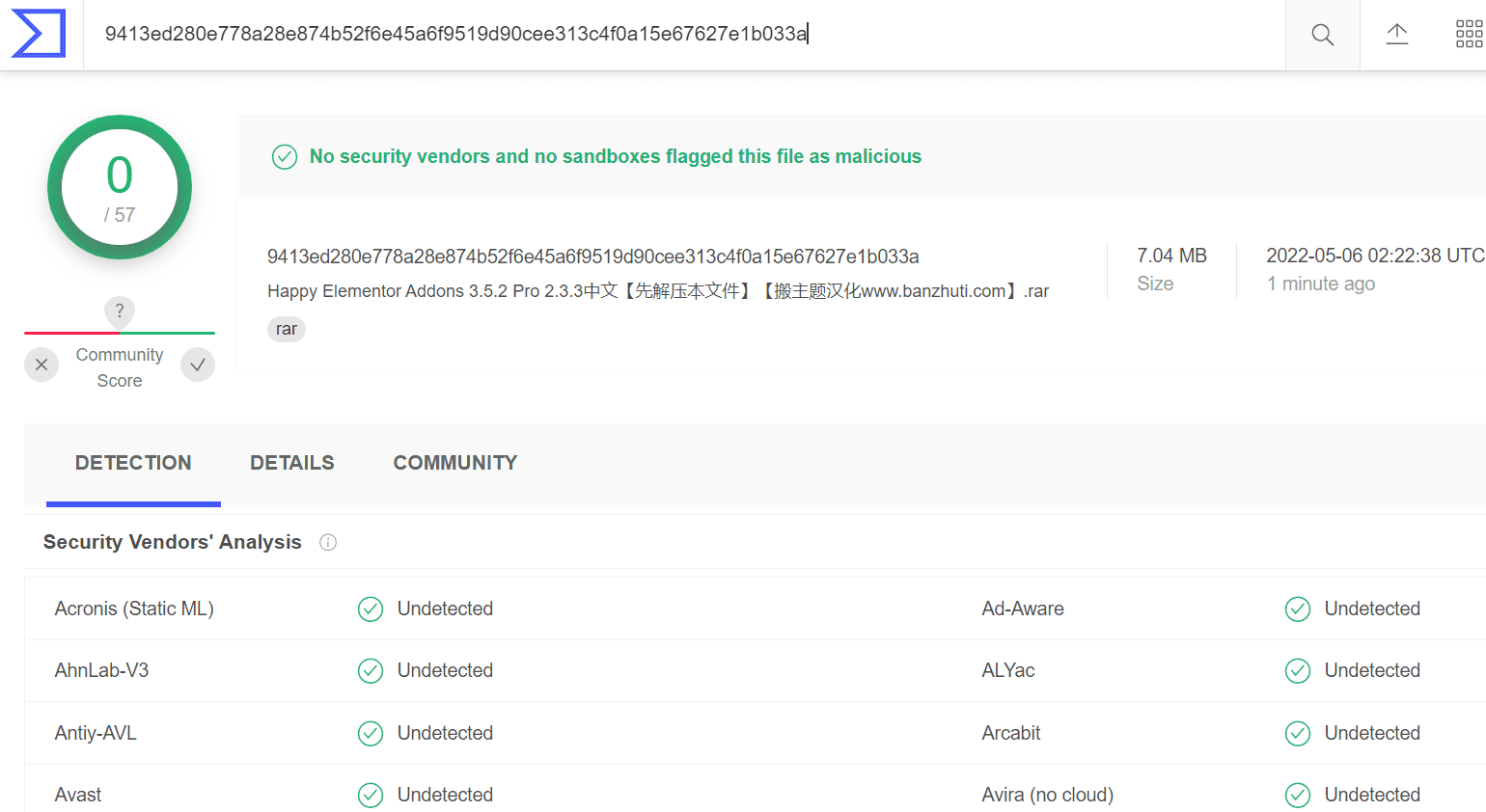
Task: Click the Avira (no cloud) check icon
Action: click(1298, 796)
